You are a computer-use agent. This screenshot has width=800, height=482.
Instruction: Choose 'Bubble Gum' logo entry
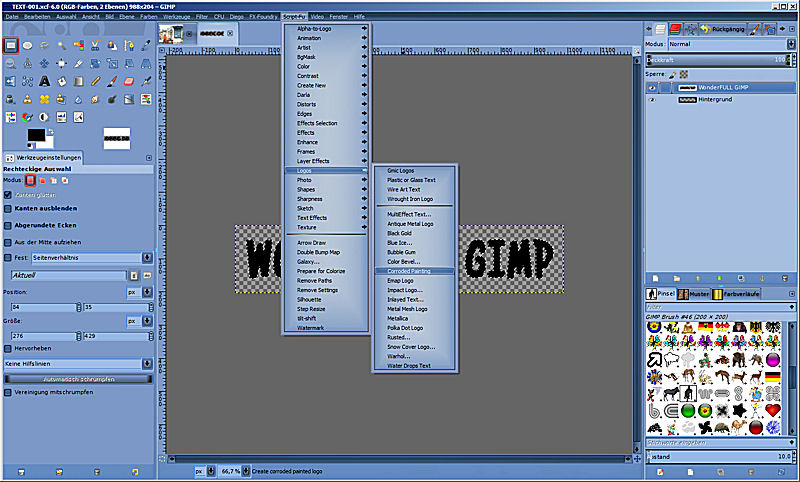pyautogui.click(x=414, y=252)
